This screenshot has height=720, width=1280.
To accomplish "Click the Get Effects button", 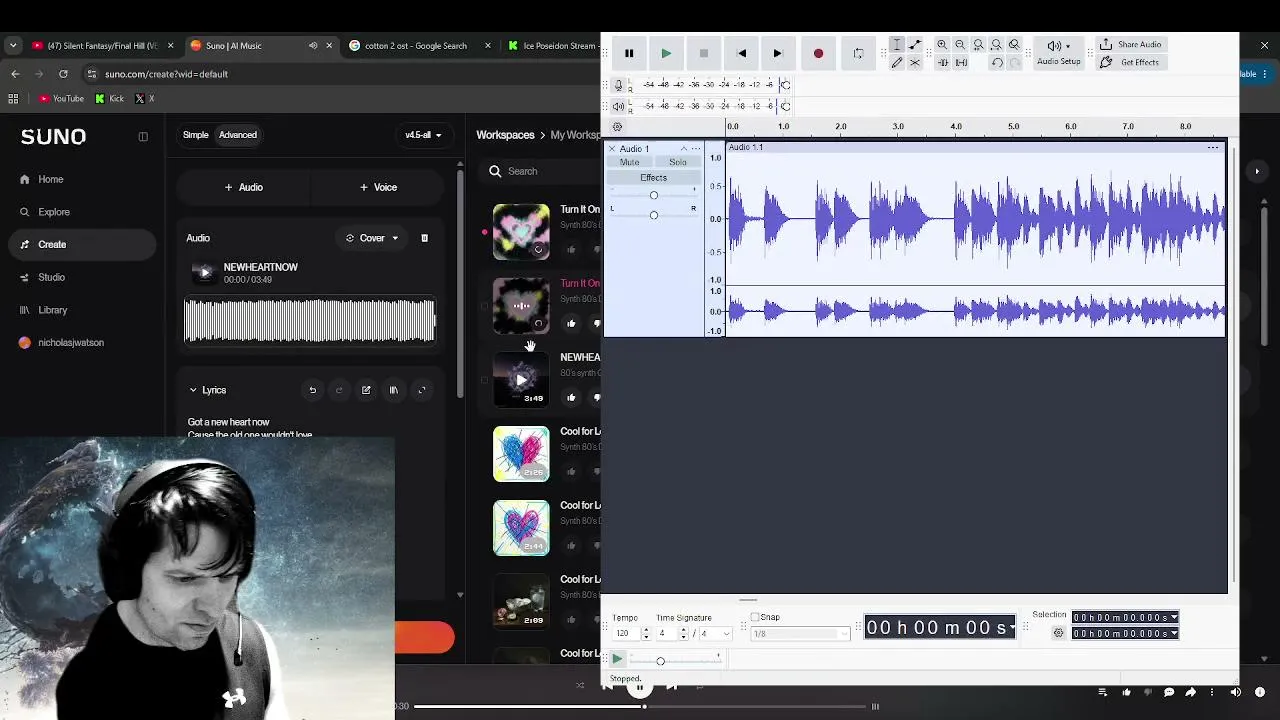I will pos(1129,62).
